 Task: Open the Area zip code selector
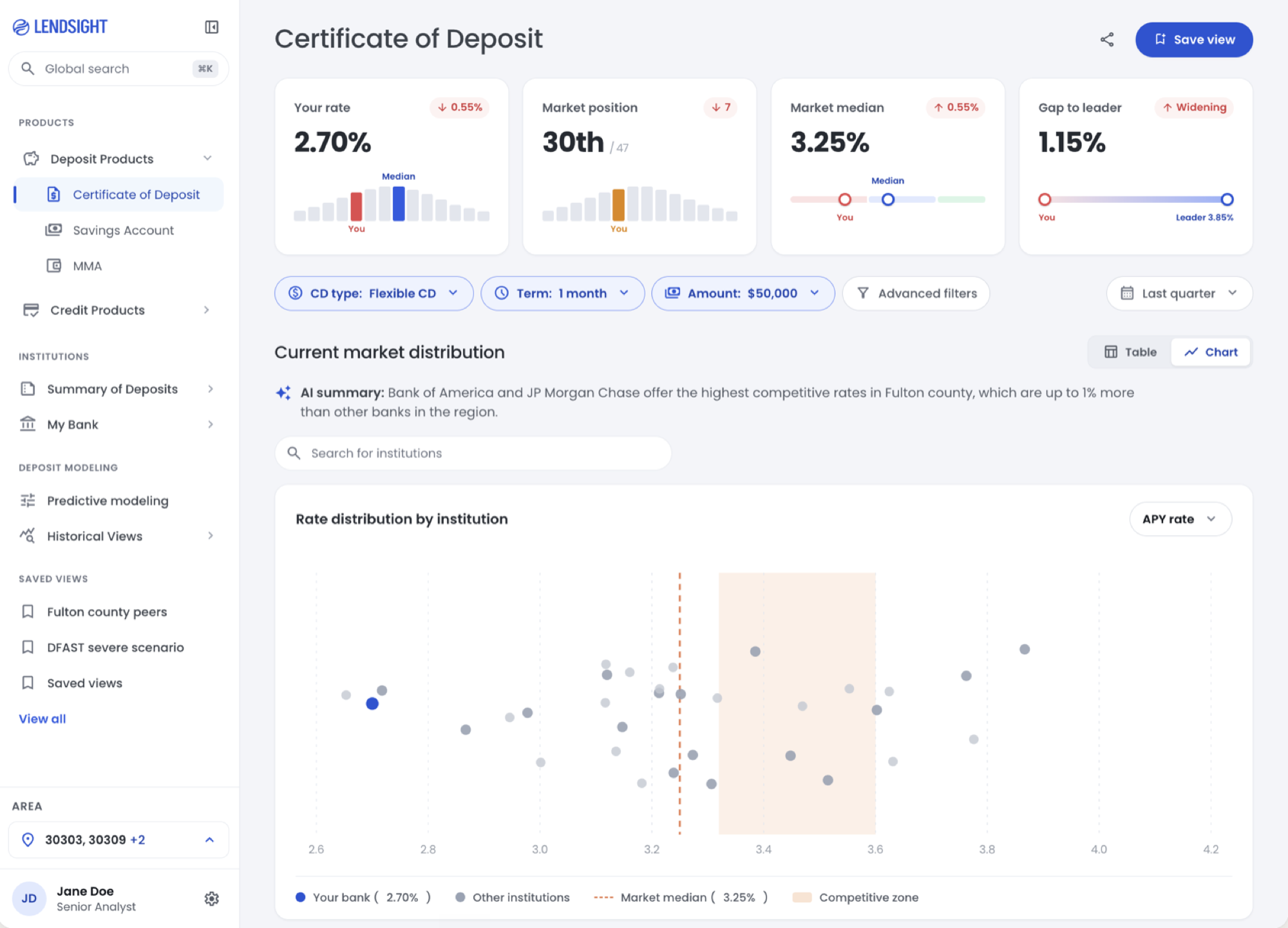click(x=118, y=840)
